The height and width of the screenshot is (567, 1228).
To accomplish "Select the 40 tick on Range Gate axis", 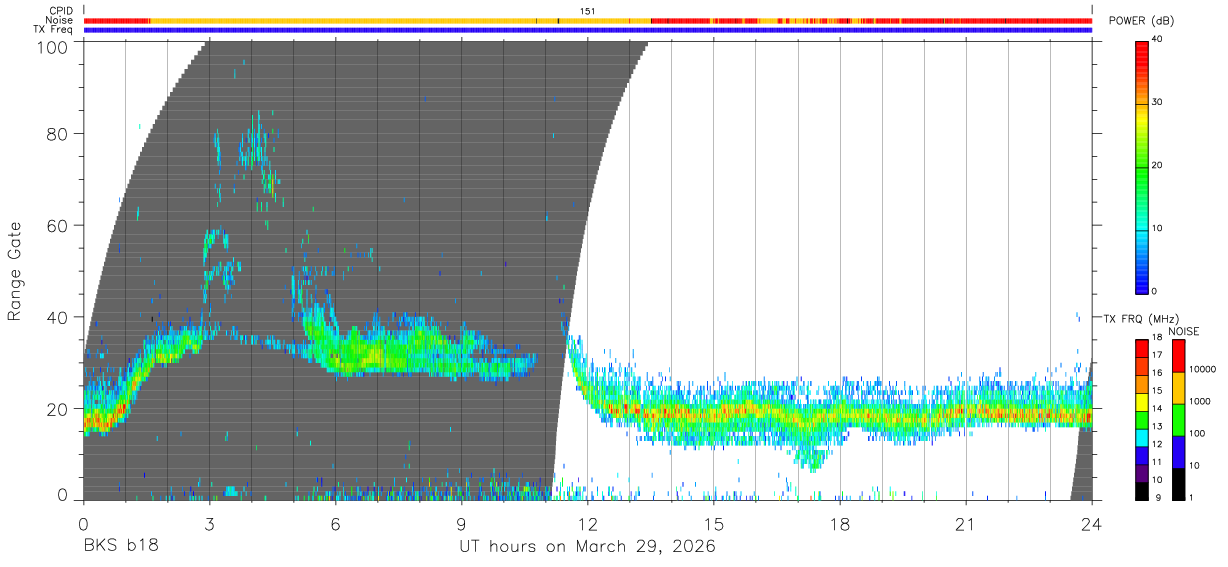I will 57,317.
